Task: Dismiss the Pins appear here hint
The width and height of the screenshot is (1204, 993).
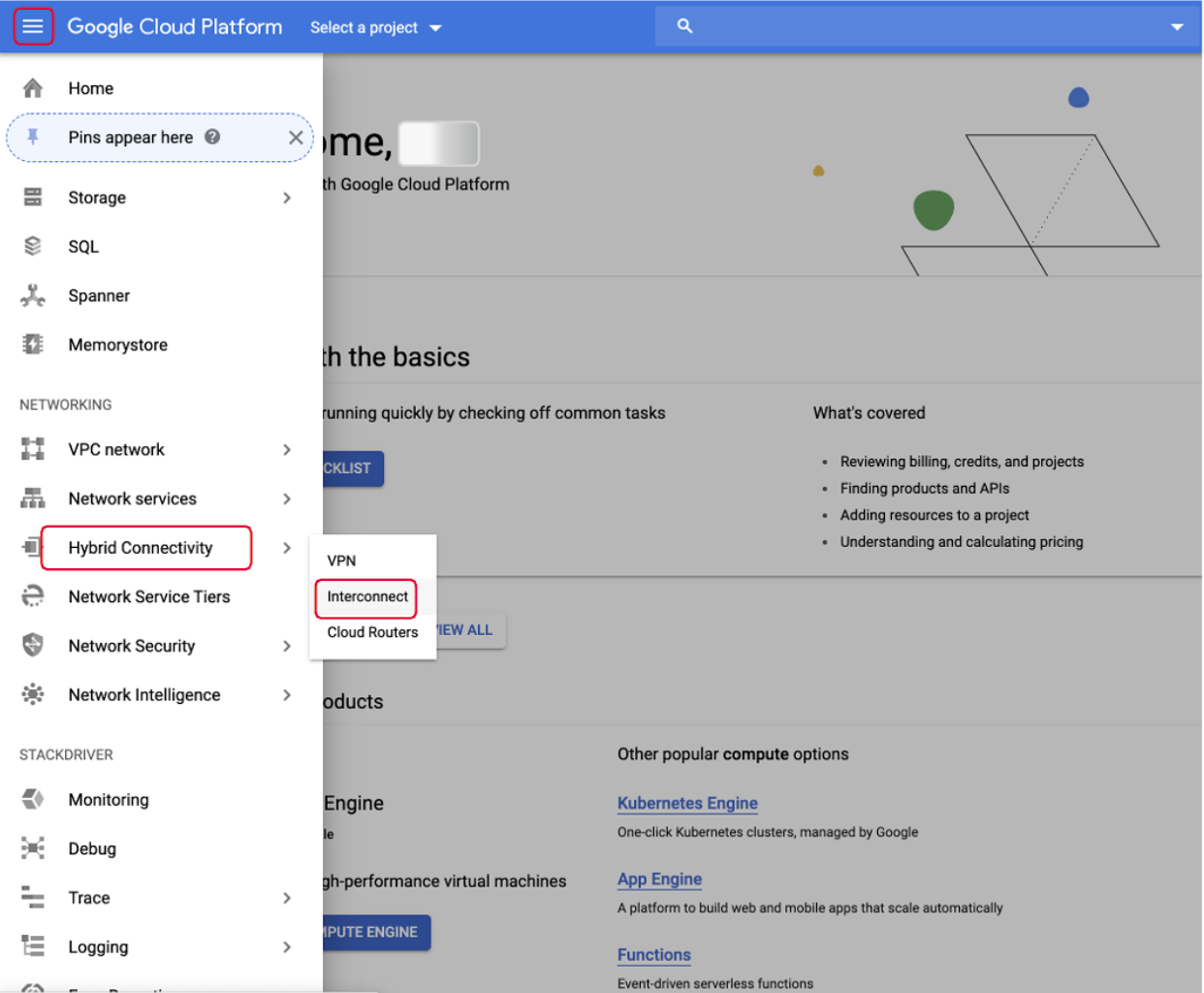Action: [x=296, y=138]
